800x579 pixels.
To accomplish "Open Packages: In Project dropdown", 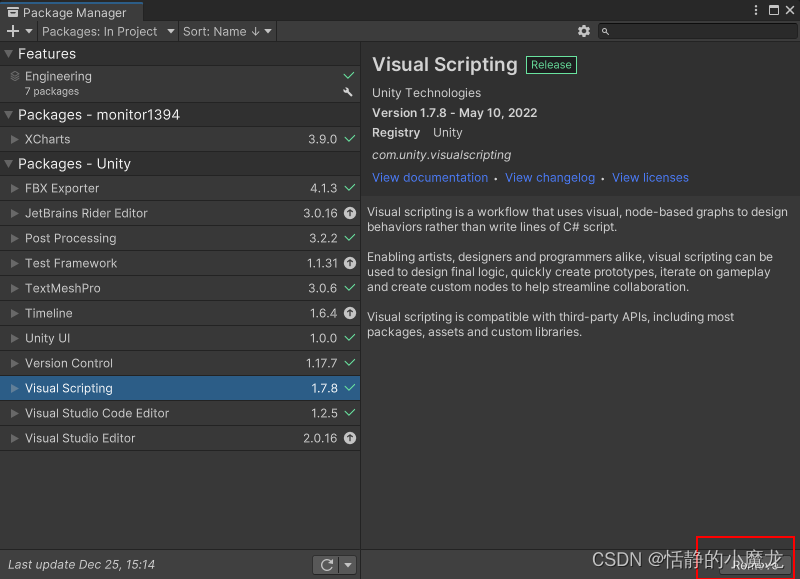I will [108, 32].
